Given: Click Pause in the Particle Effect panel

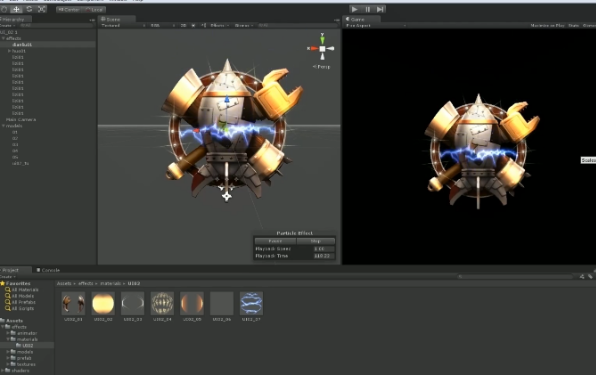Looking at the screenshot, I should click(x=275, y=241).
